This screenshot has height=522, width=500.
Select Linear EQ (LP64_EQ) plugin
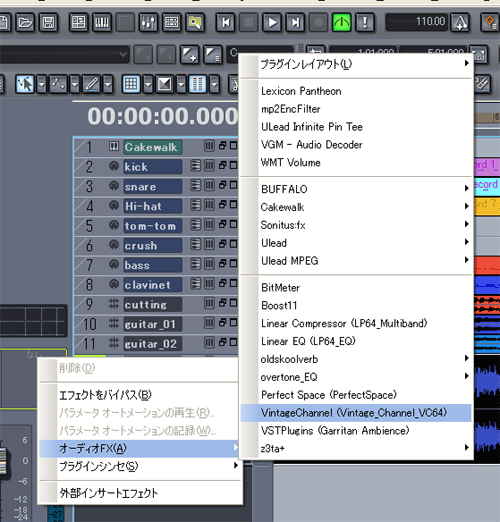[356, 341]
